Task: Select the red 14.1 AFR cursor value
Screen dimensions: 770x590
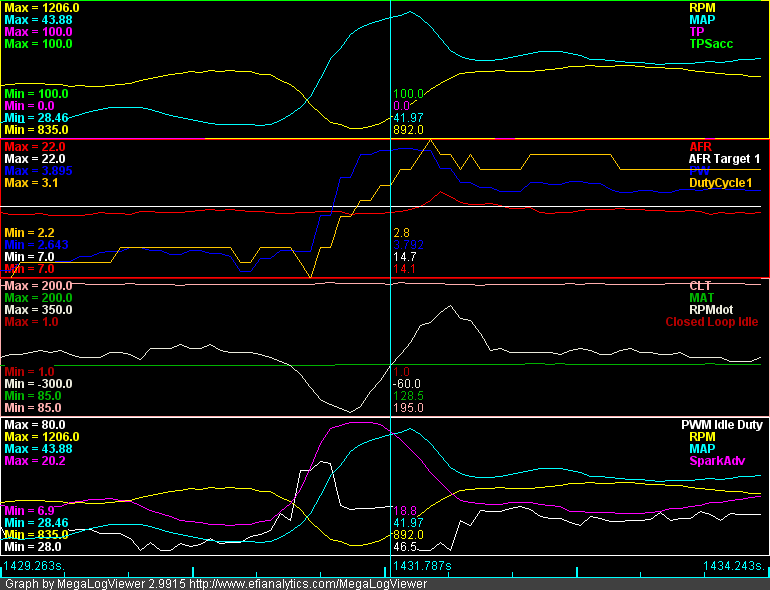Action: click(405, 269)
